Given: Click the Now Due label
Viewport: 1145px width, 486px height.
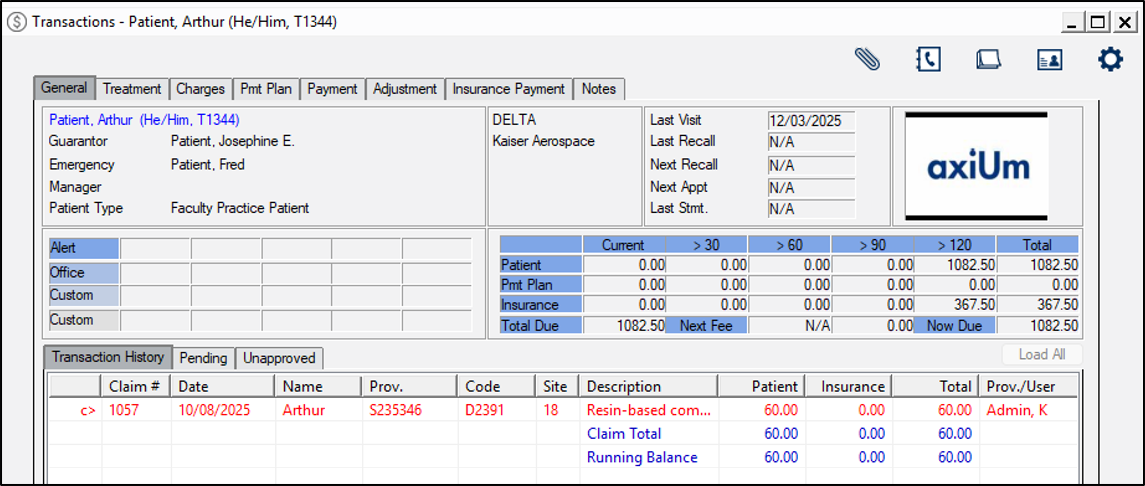Looking at the screenshot, I should click(954, 326).
